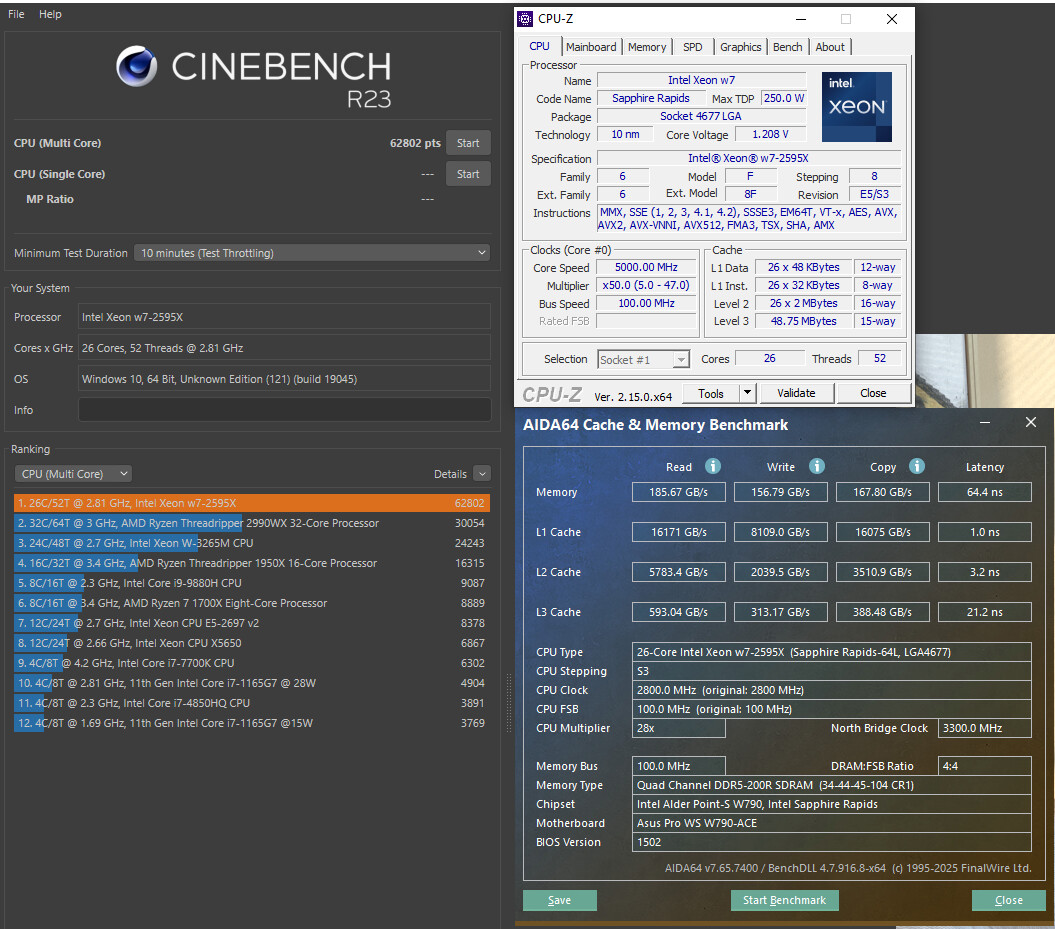Expand the Details toggle arrow in Ranking
Image resolution: width=1055 pixels, height=929 pixels.
click(x=482, y=474)
